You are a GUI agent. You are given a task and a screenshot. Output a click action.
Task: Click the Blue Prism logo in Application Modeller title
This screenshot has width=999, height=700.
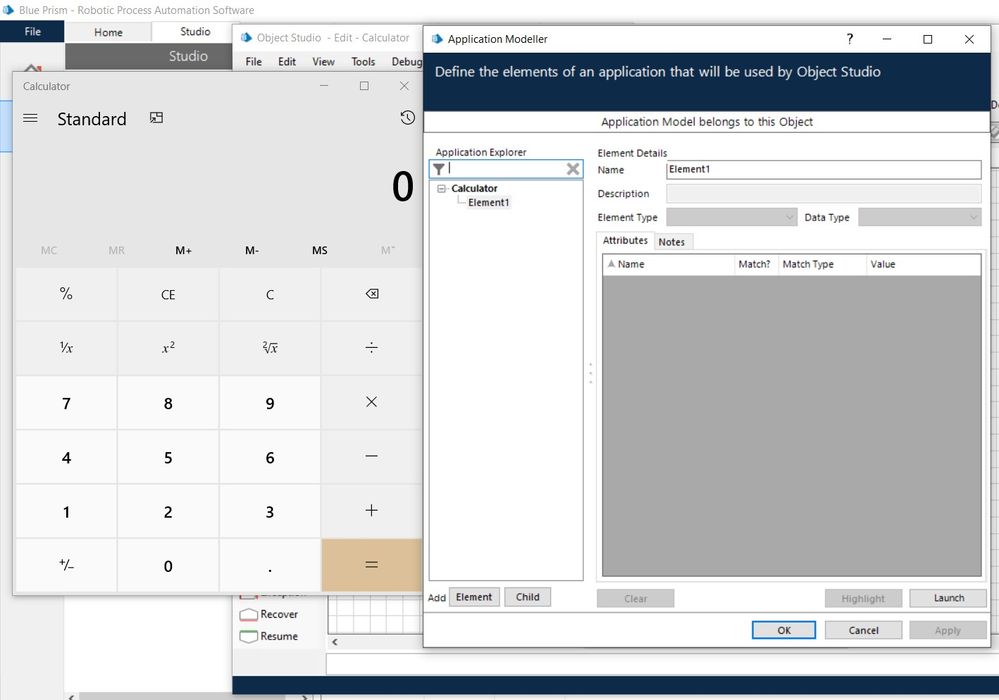pos(437,39)
